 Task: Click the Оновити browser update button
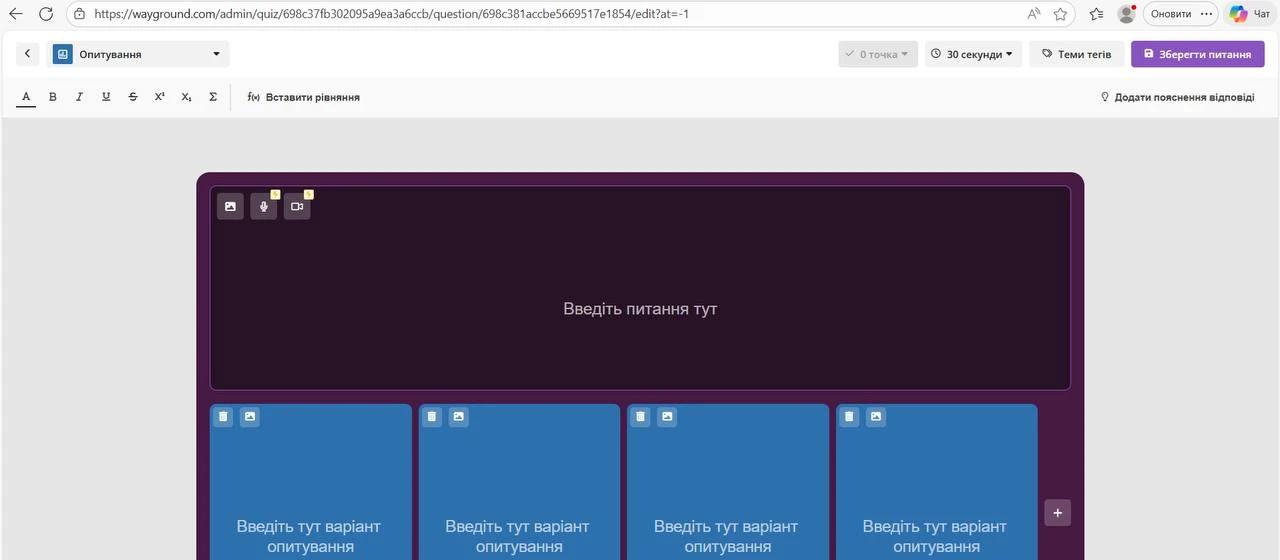[x=1171, y=14]
